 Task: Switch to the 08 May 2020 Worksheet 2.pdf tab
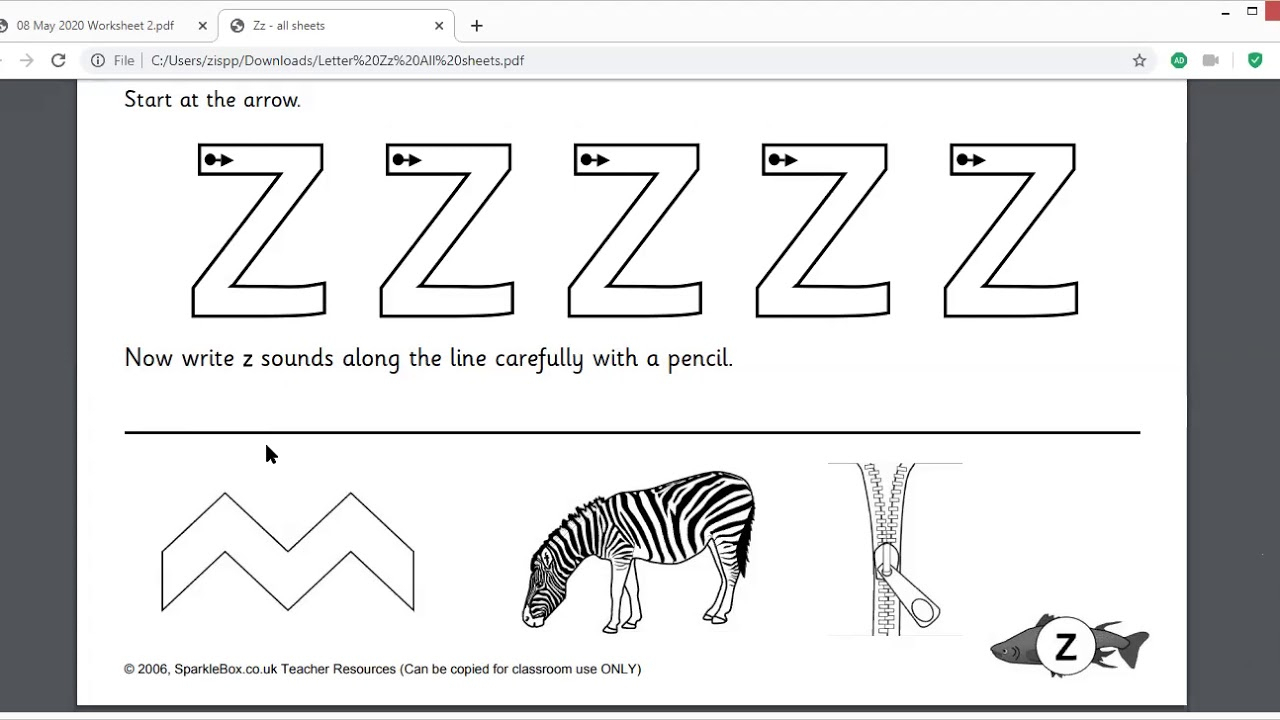click(96, 26)
